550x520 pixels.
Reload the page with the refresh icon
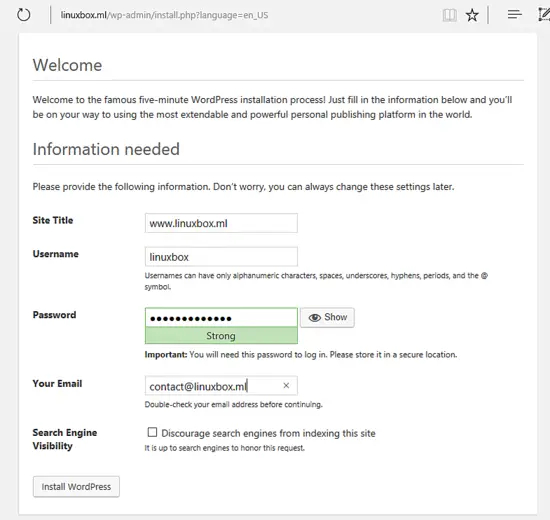pyautogui.click(x=24, y=15)
